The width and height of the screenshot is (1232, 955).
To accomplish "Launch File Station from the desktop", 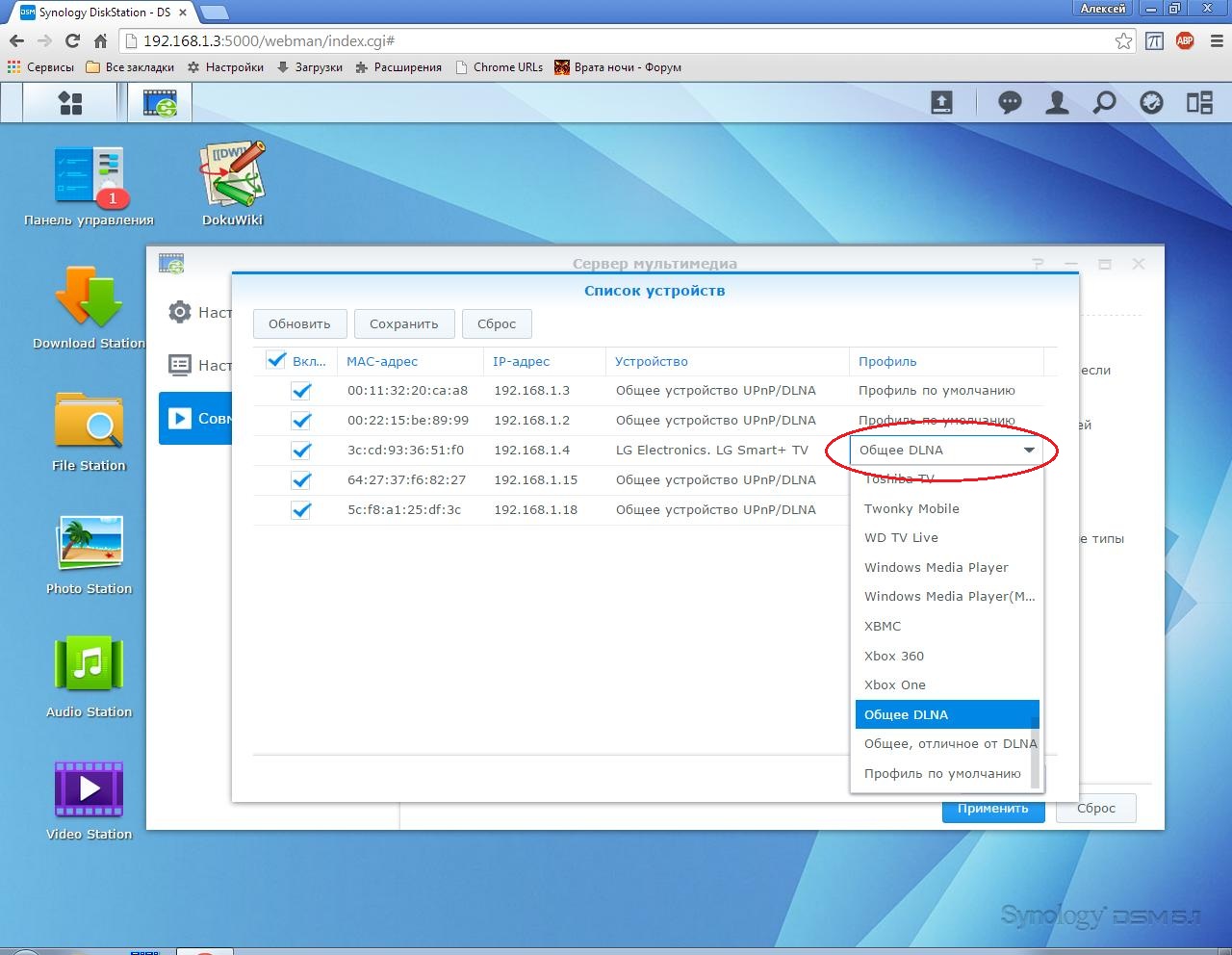I will 89,422.
